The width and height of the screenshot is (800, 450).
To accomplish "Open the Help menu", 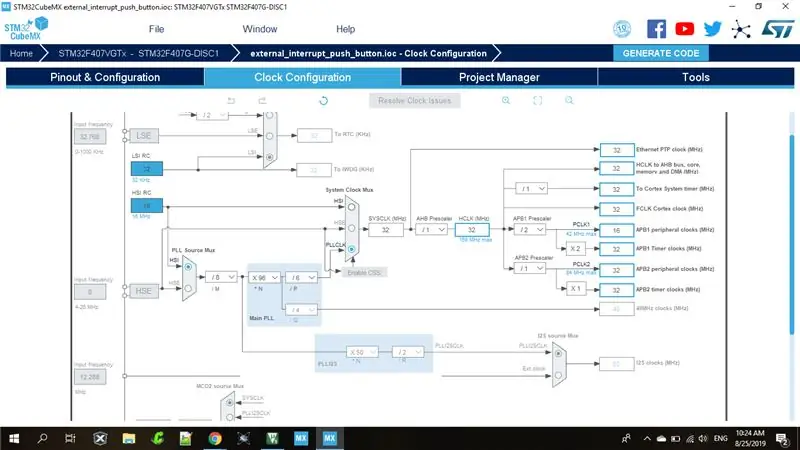I will coord(345,29).
